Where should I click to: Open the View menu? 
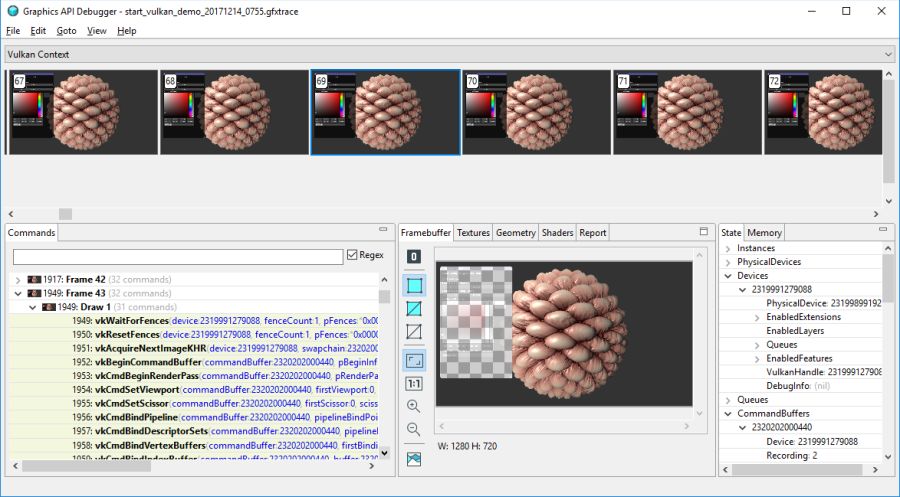(x=96, y=30)
